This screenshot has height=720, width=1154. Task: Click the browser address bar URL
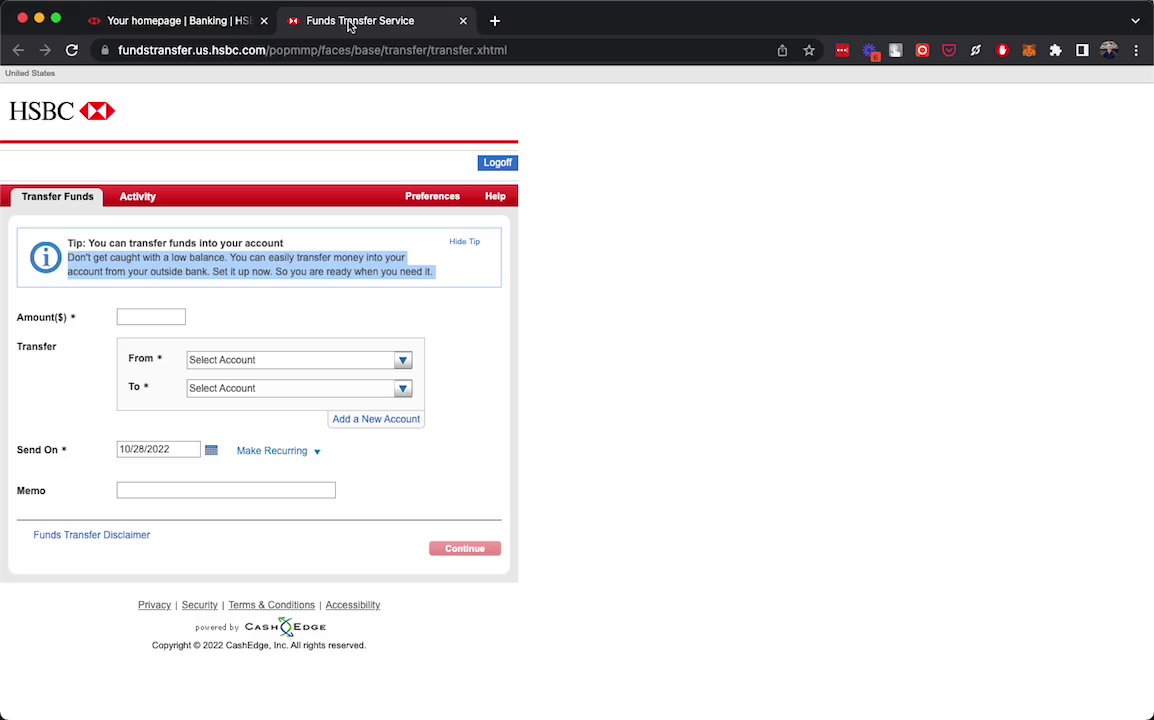click(312, 50)
